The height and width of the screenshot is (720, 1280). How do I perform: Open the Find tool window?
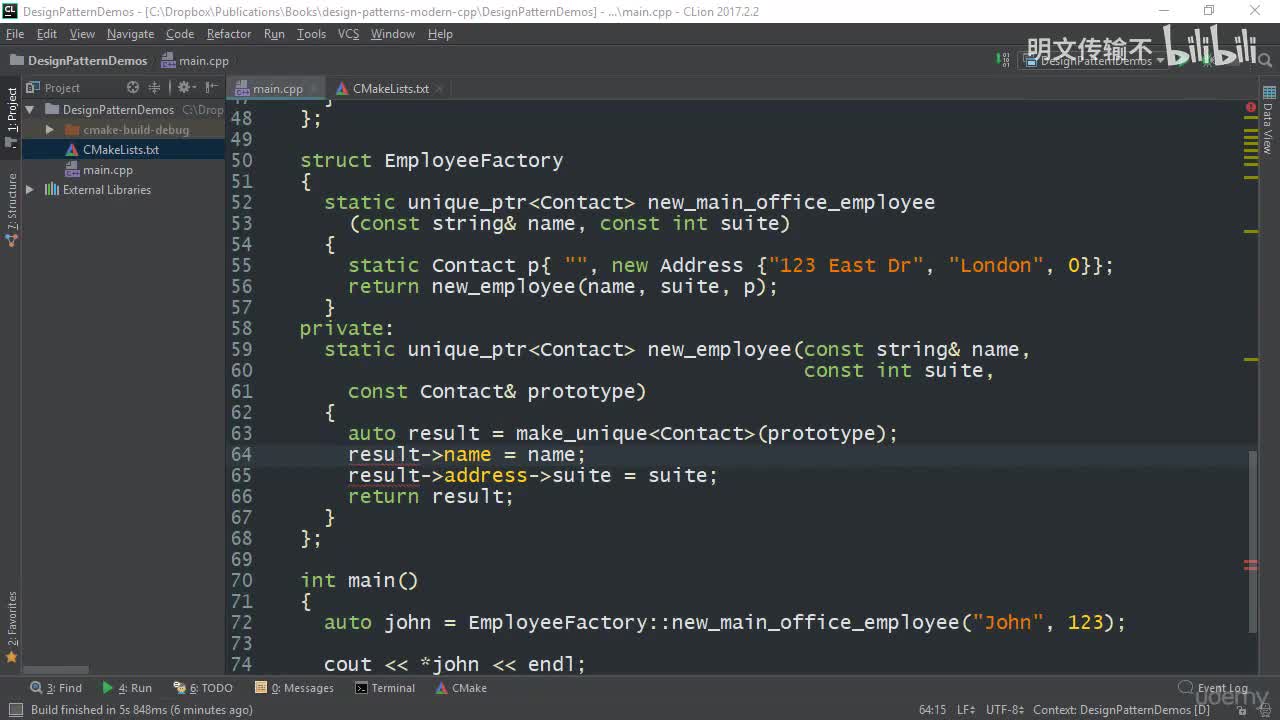coord(57,688)
